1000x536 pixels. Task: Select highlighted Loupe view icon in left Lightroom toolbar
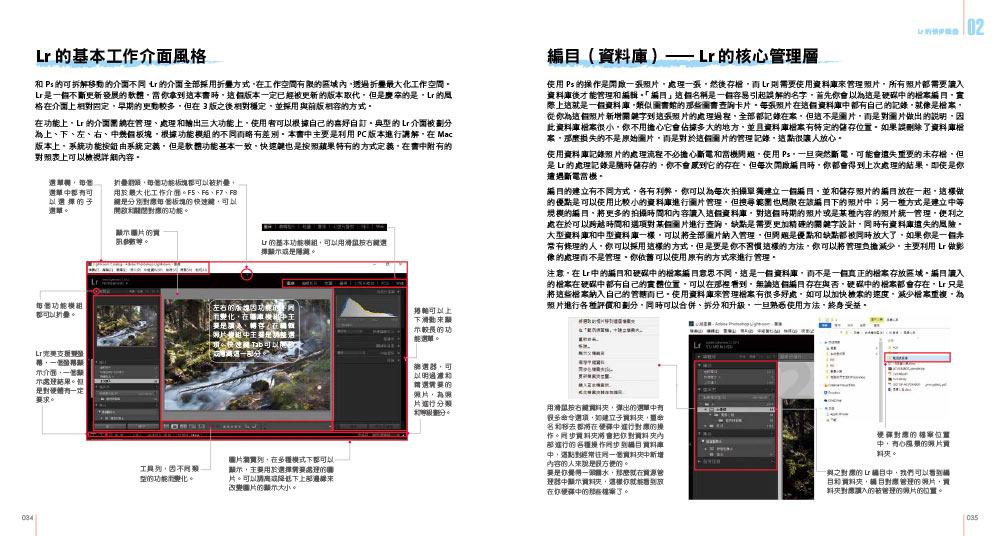coord(174,426)
